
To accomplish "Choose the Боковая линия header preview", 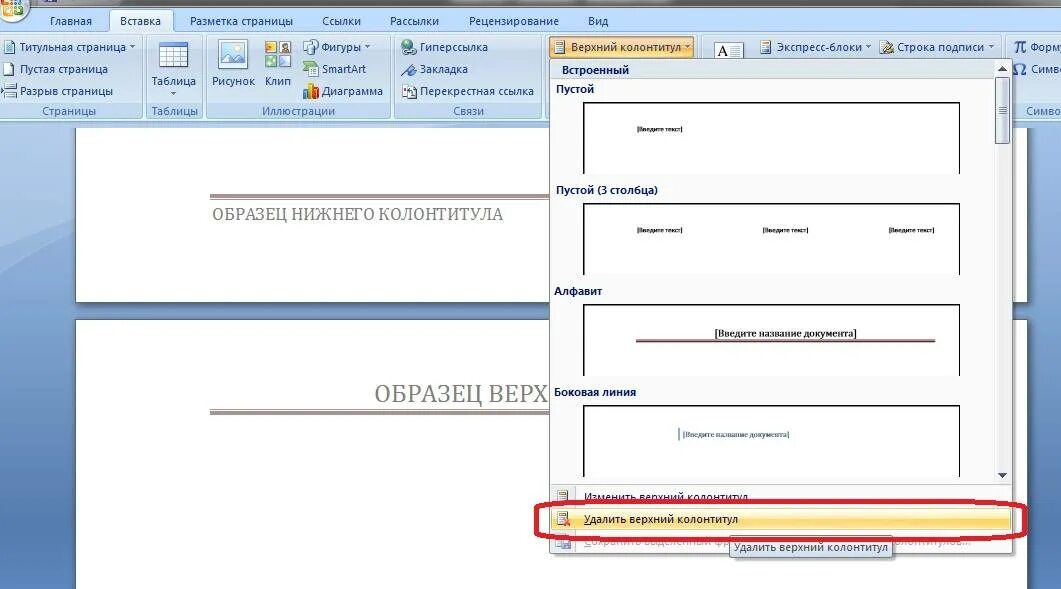I will click(771, 441).
